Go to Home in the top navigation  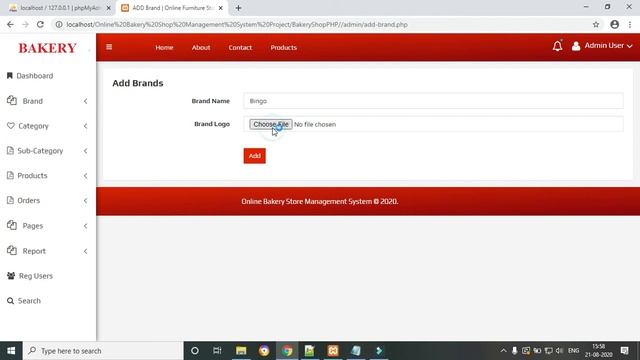[x=164, y=47]
